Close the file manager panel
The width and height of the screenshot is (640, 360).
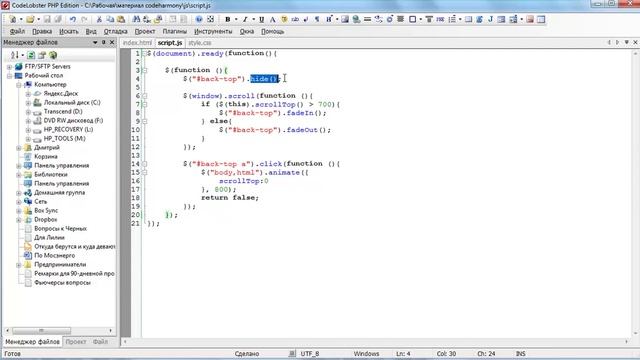point(112,42)
